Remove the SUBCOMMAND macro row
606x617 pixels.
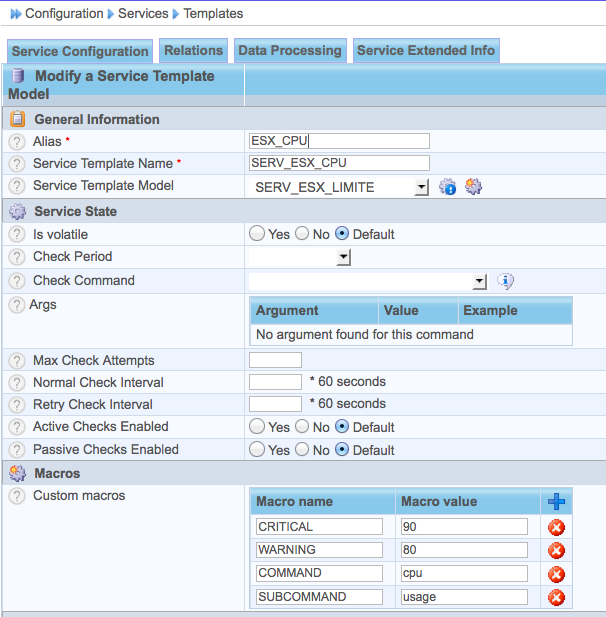click(556, 597)
